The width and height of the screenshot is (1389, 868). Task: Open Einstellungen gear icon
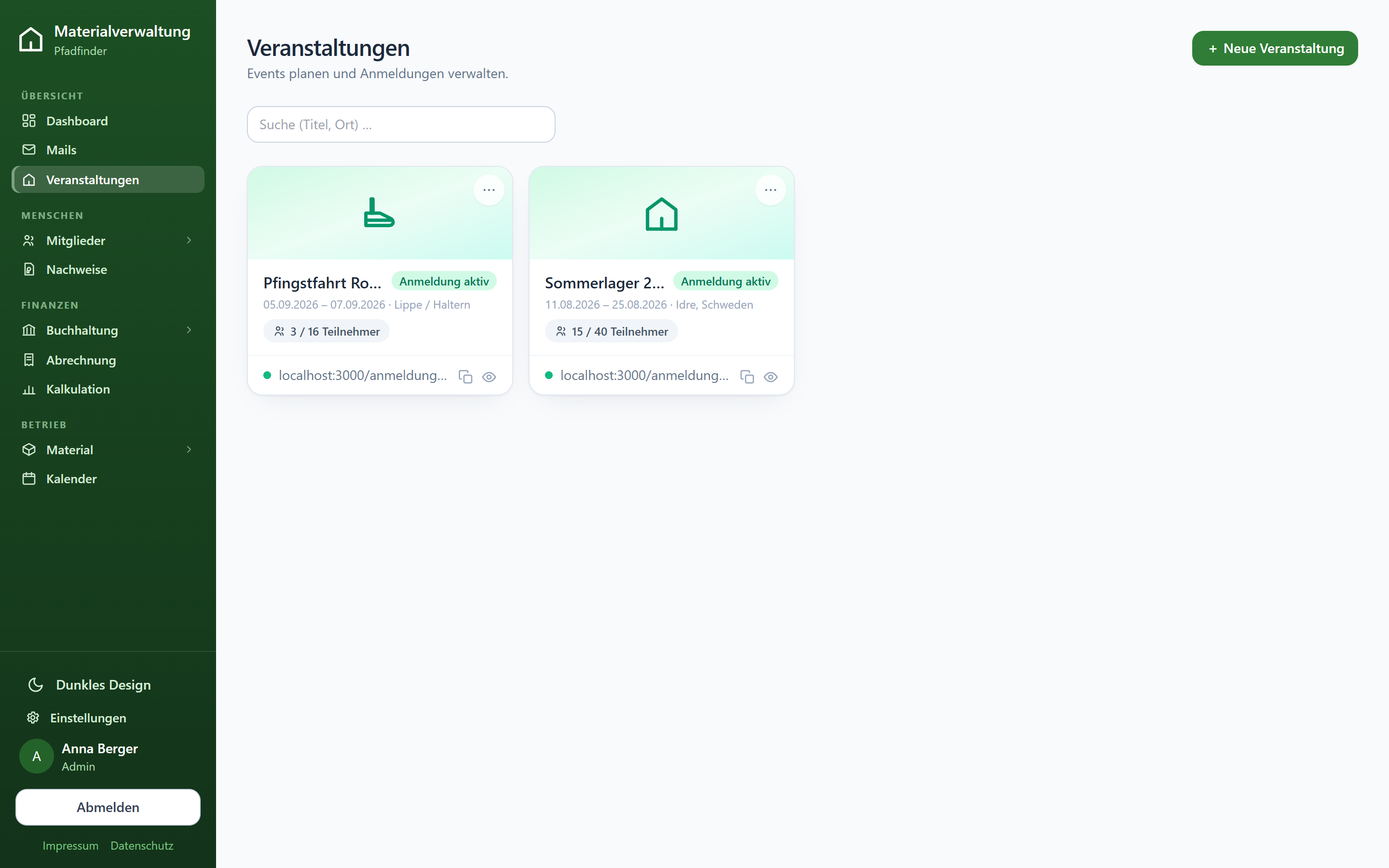tap(33, 718)
